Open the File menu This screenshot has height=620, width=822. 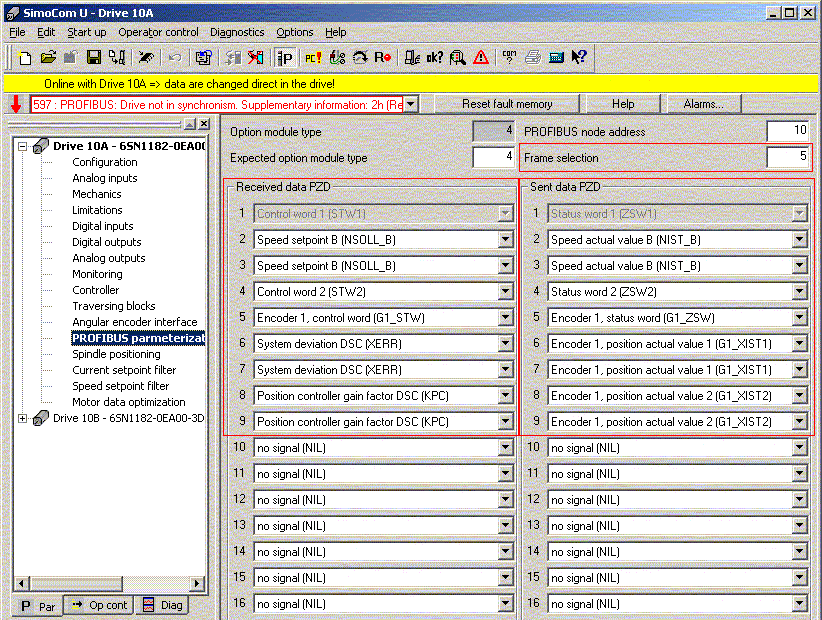pos(17,32)
